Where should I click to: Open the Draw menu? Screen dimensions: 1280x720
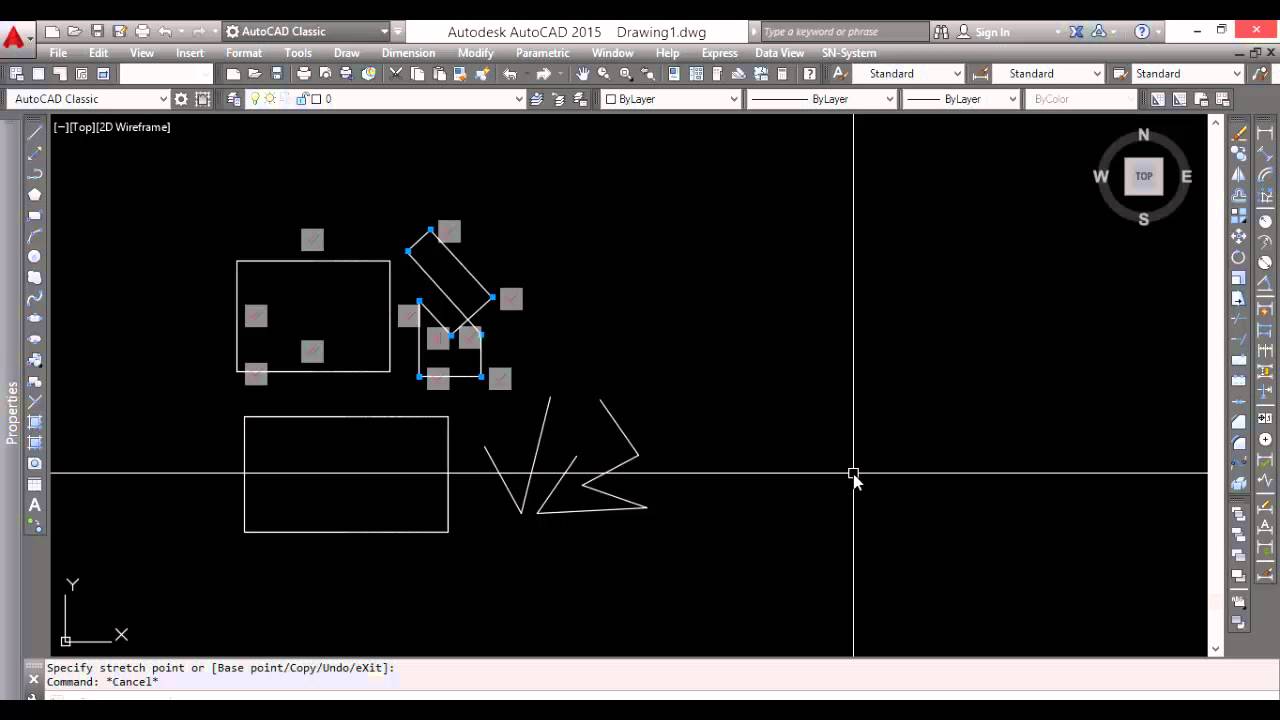coord(346,53)
